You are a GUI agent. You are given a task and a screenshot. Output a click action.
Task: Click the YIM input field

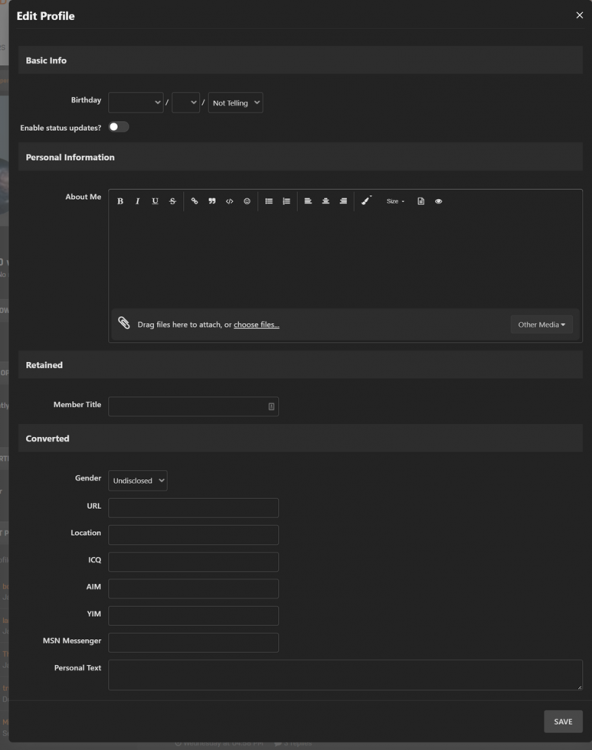pyautogui.click(x=193, y=616)
